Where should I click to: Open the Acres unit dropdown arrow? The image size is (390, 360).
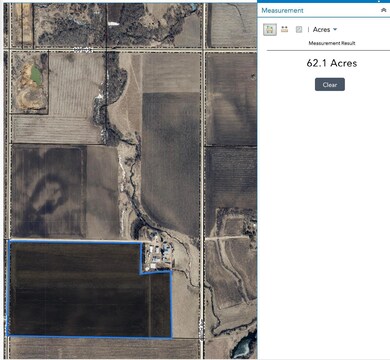pos(335,29)
